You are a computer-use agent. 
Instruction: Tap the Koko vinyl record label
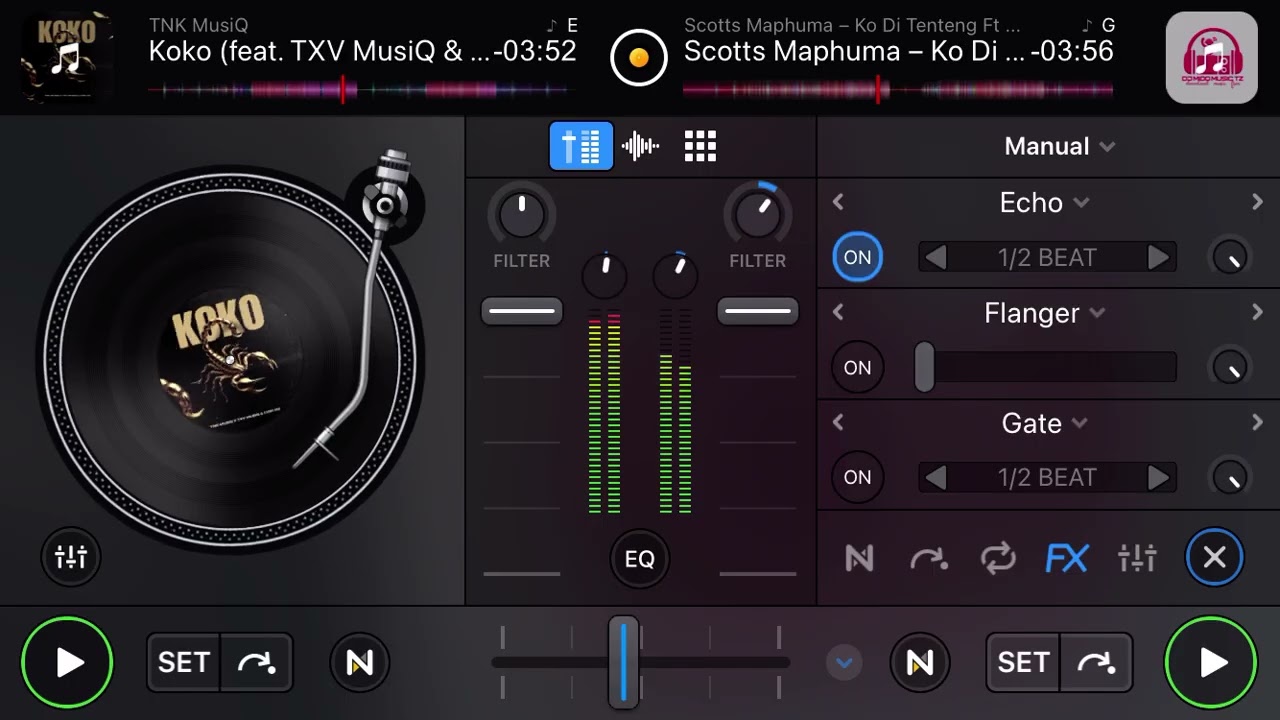point(231,360)
